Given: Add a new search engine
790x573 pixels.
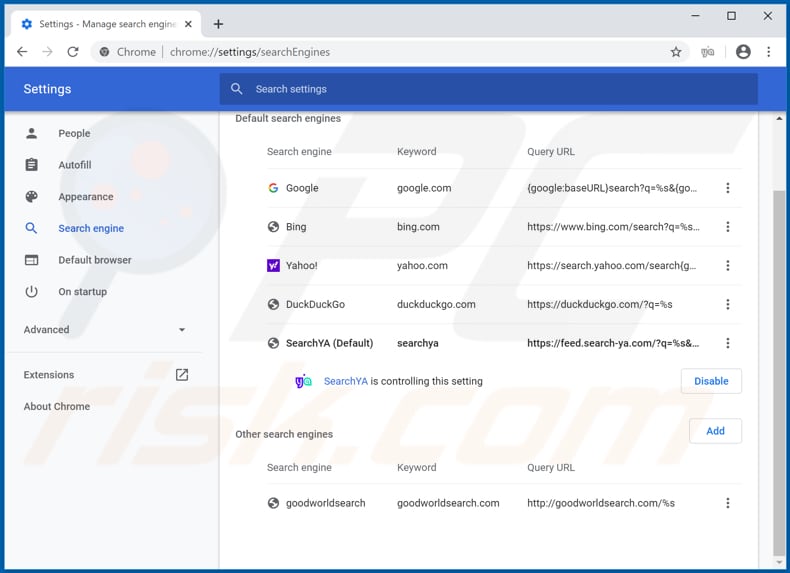Looking at the screenshot, I should pos(715,431).
